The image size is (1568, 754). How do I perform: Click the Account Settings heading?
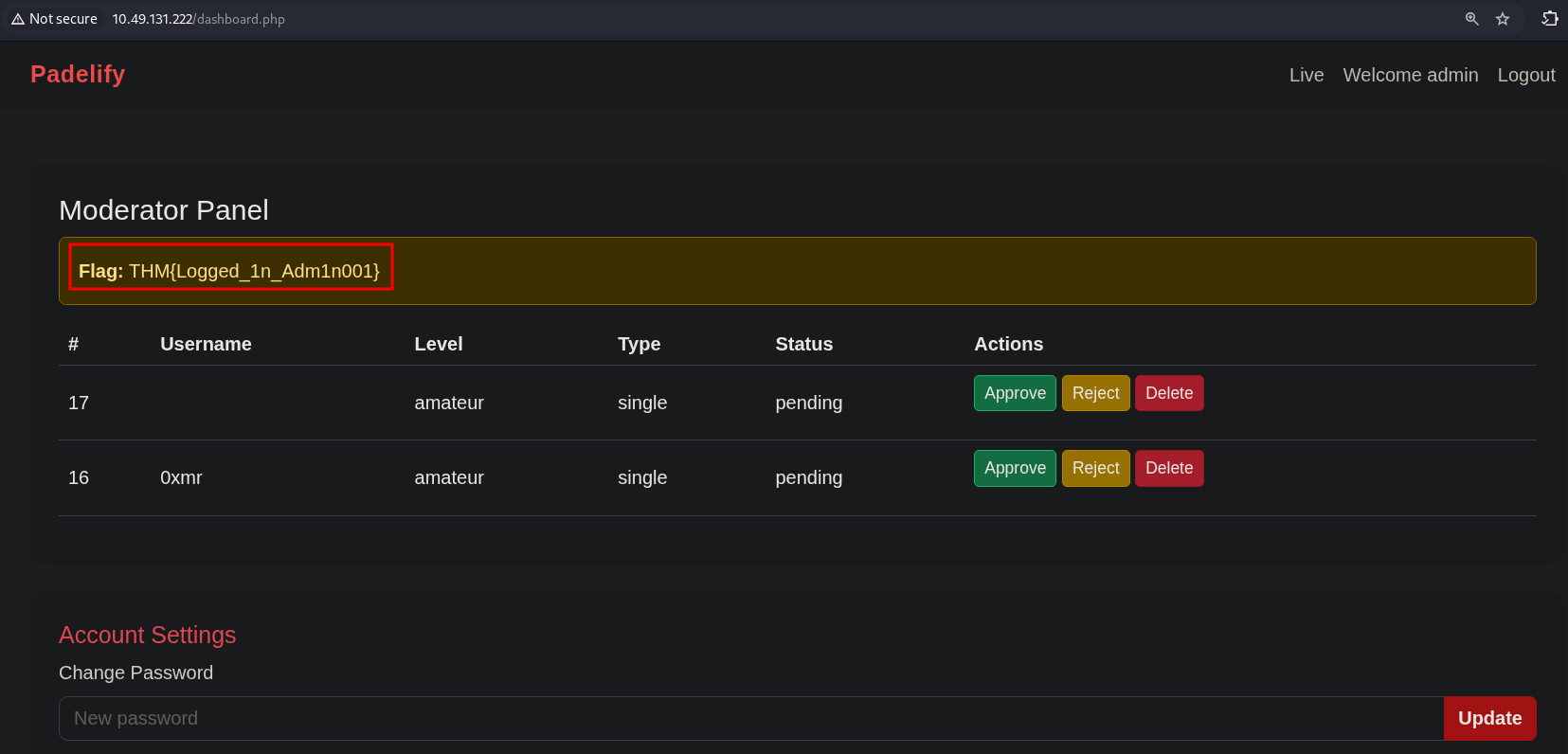(x=147, y=635)
